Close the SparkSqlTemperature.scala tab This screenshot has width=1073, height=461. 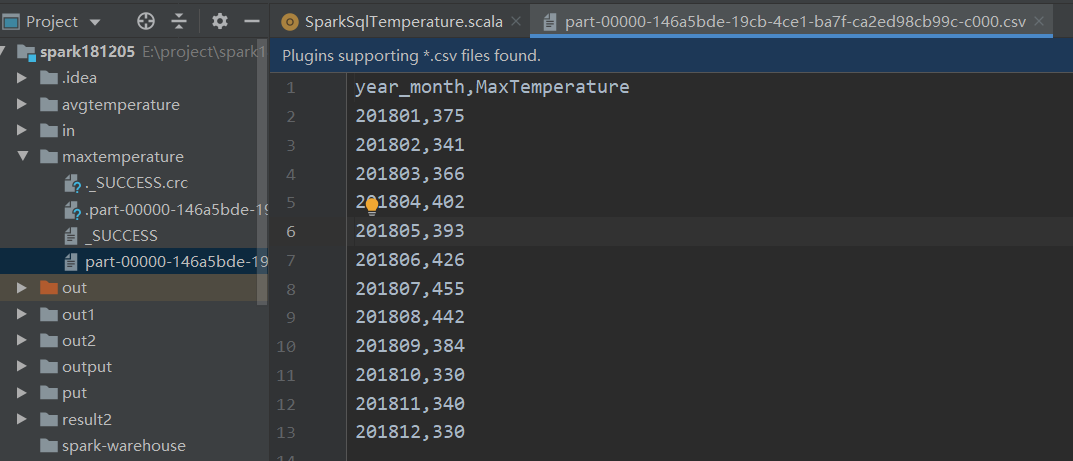coord(516,21)
